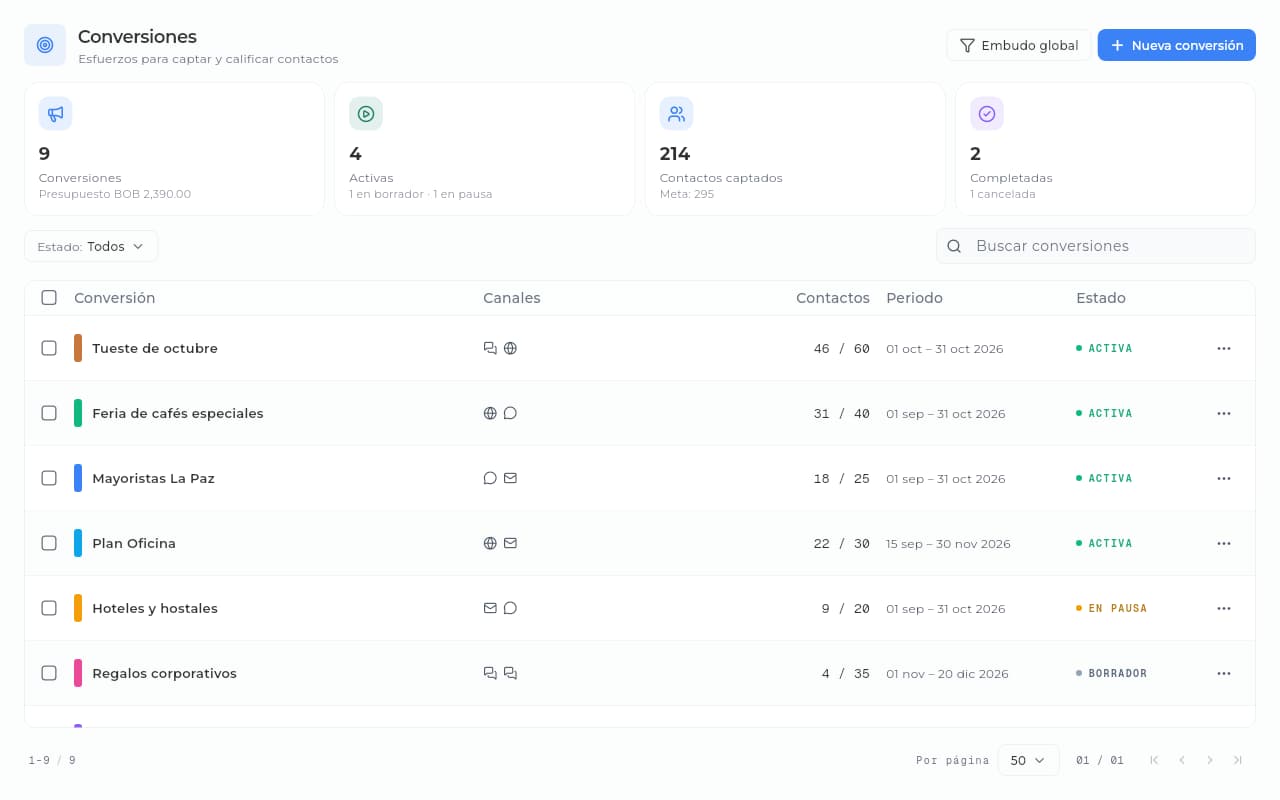Create a new conversion with Nueva conversión
1280x800 pixels.
point(1177,45)
